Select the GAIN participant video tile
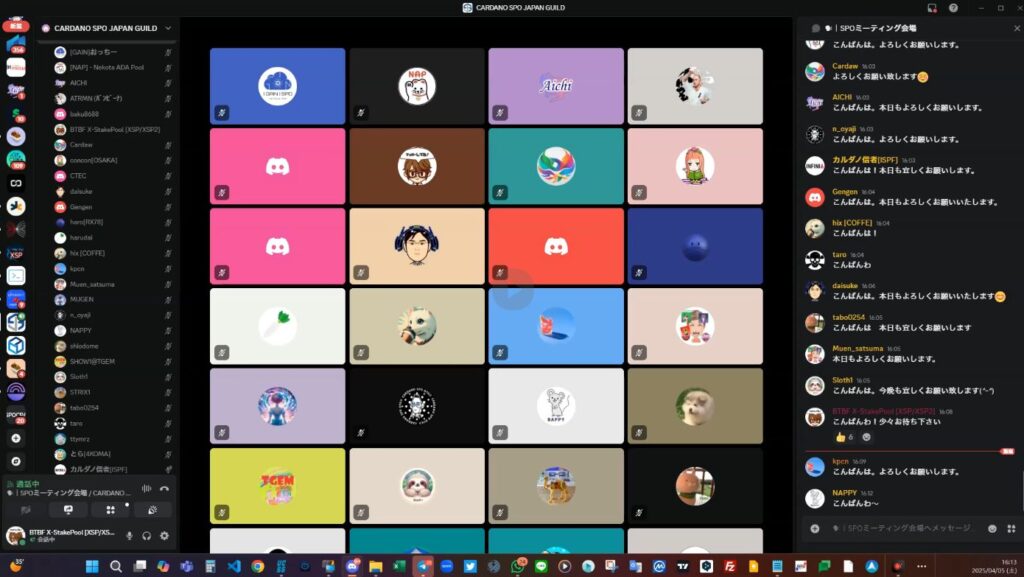Viewport: 1024px width, 577px height. [278, 86]
